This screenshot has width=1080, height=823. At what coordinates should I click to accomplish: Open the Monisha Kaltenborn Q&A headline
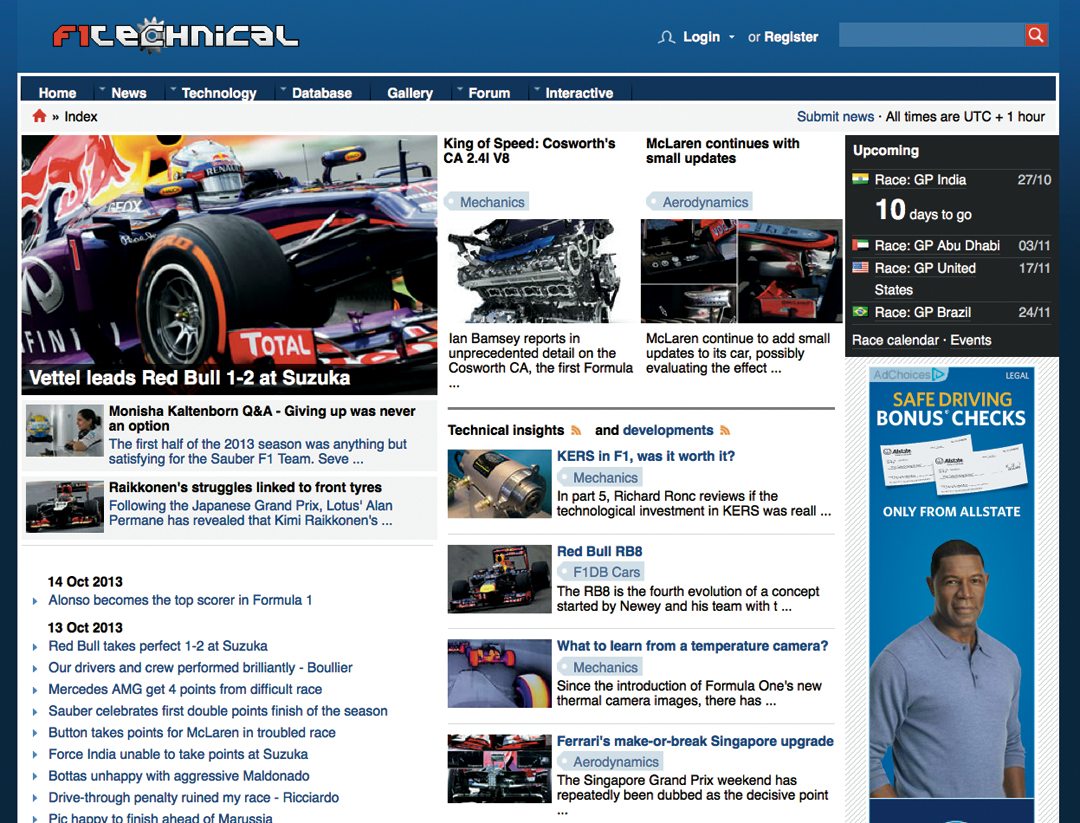pyautogui.click(x=262, y=418)
